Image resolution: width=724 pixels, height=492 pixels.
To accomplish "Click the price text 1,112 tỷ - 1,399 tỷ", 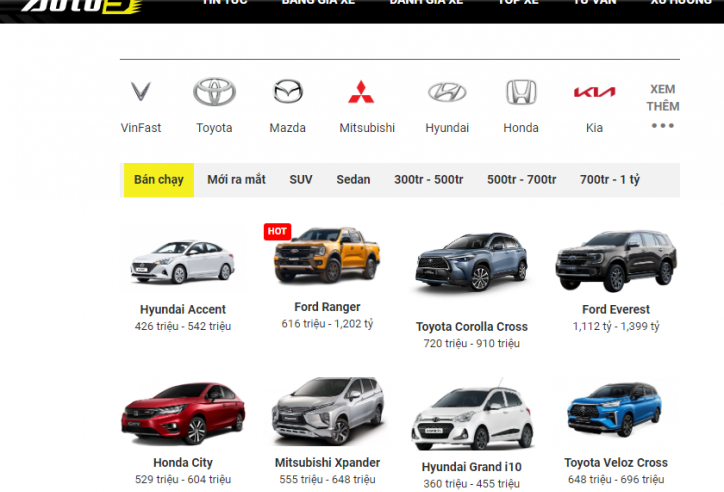I will (616, 326).
